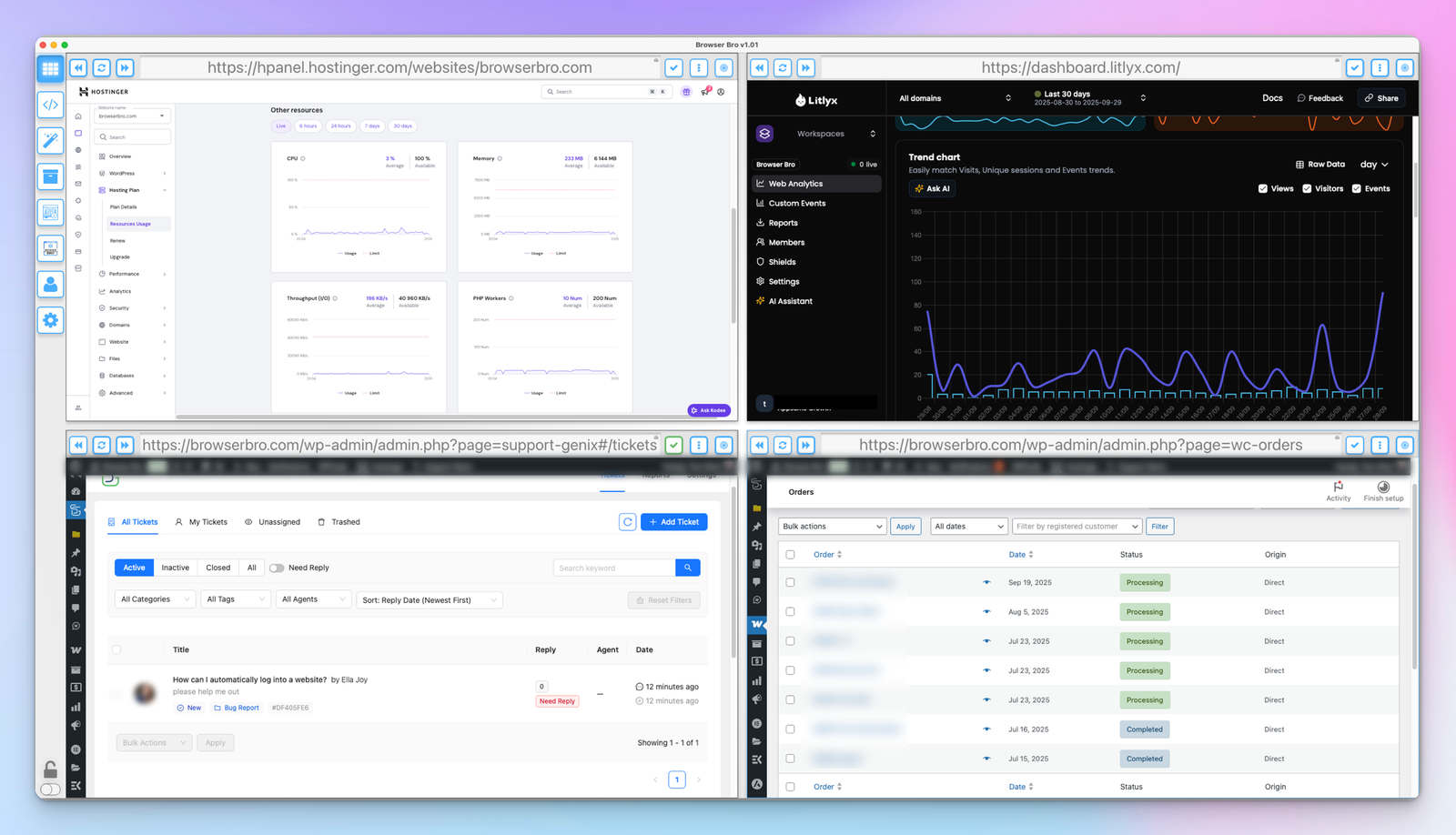
Task: Click the Filter button in Orders
Action: [1159, 527]
